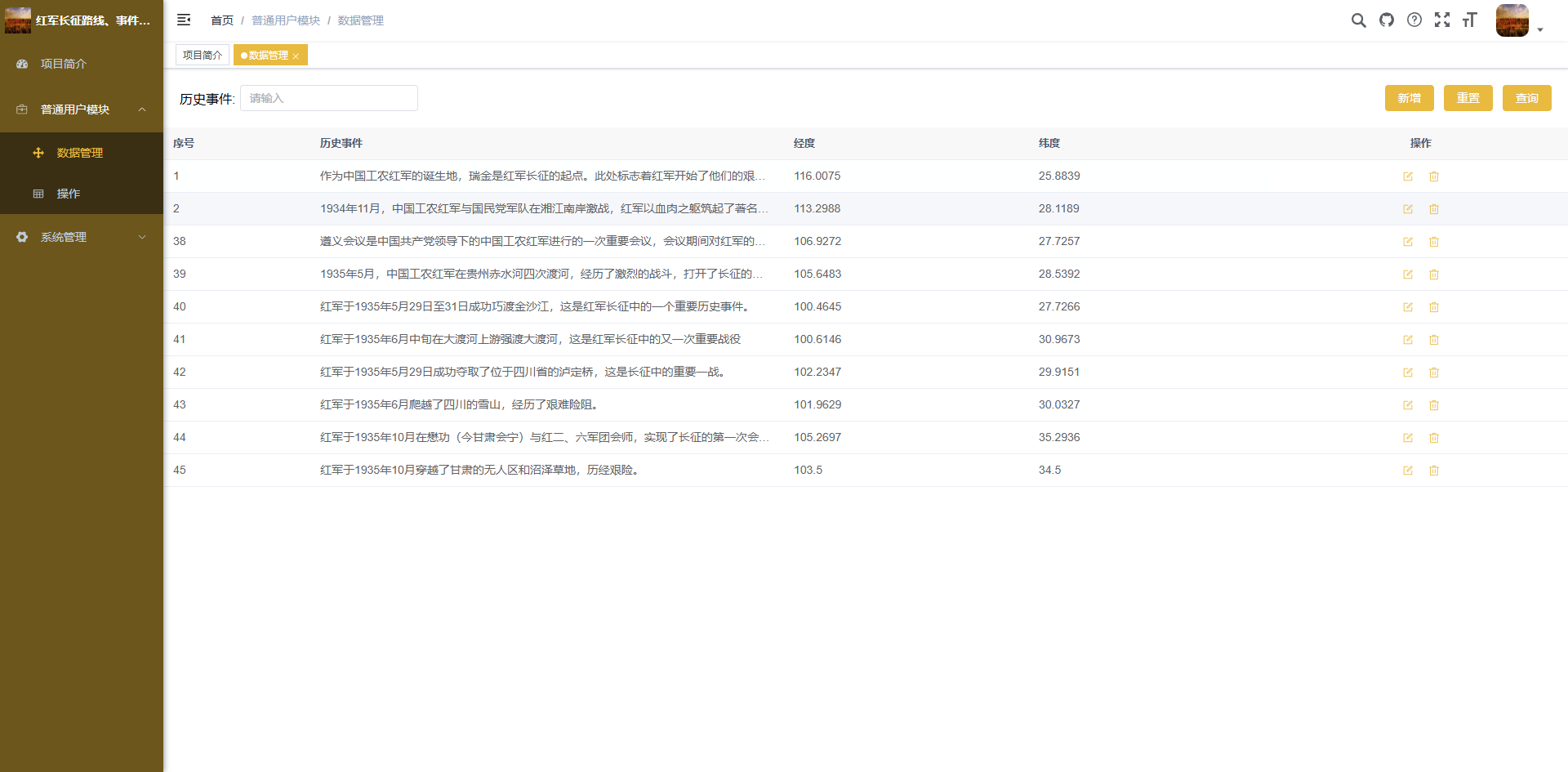Image resolution: width=1568 pixels, height=772 pixels.
Task: Click the 重置 button
Action: [1468, 98]
